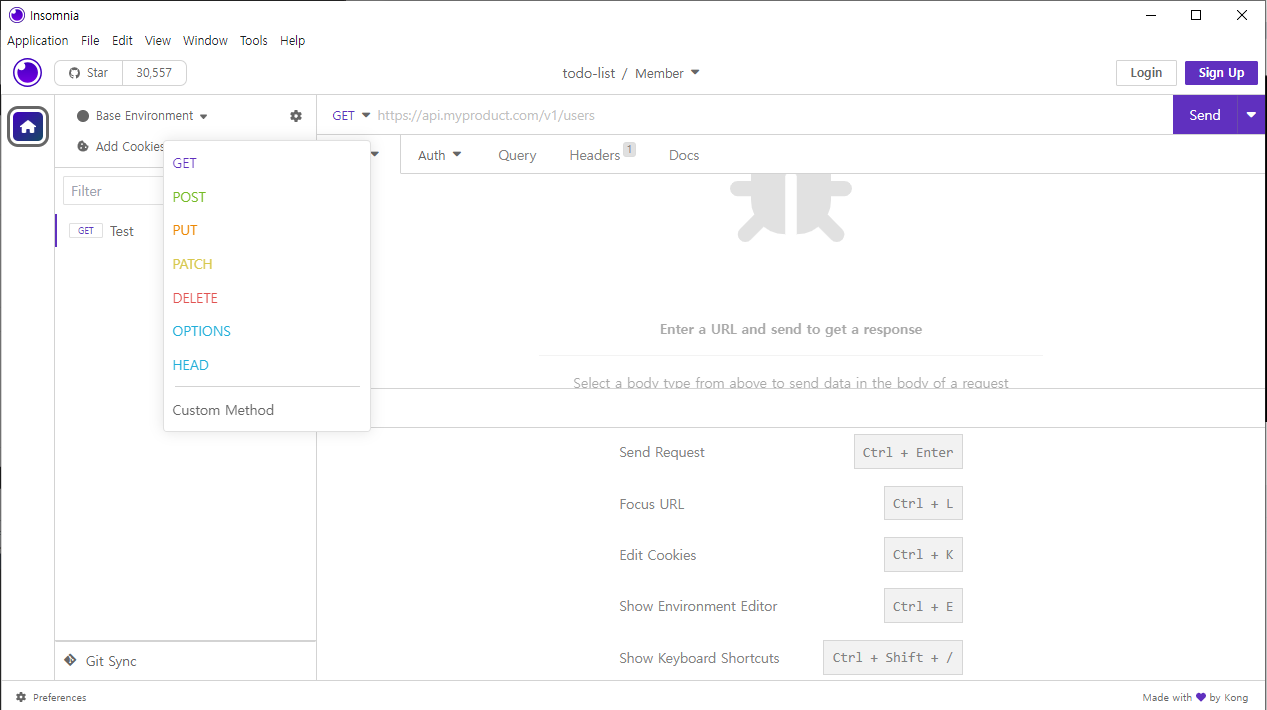Select OPTIONS from the method list
The image size is (1267, 710).
(x=267, y=331)
